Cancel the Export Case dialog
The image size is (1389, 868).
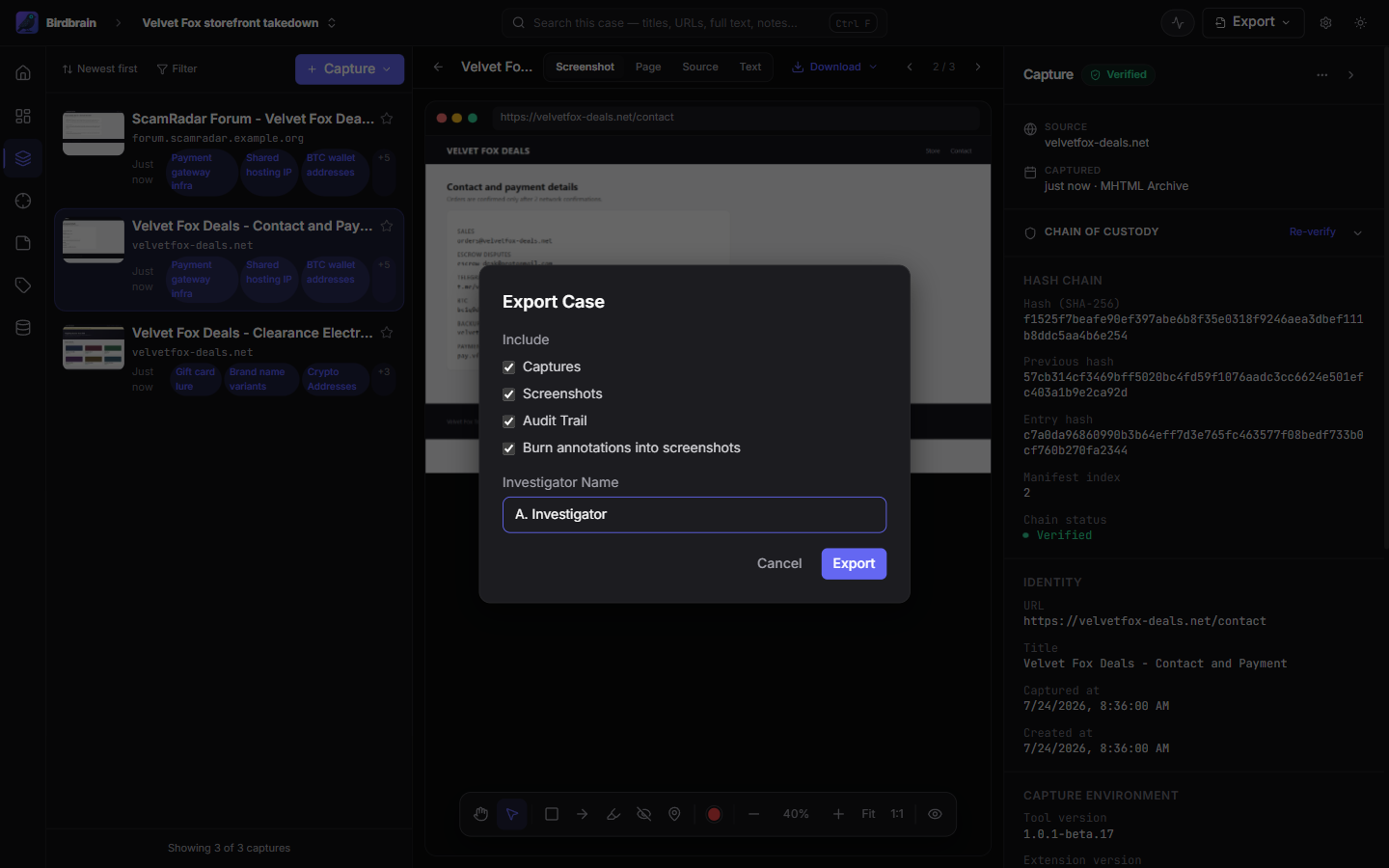point(779,564)
